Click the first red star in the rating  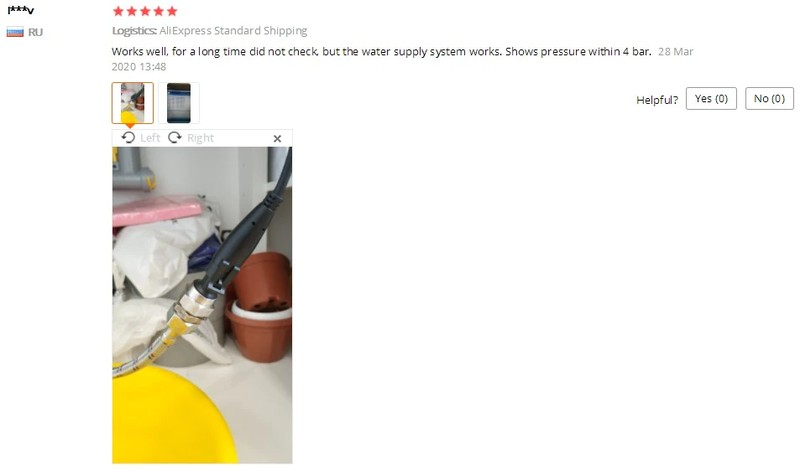tap(118, 11)
